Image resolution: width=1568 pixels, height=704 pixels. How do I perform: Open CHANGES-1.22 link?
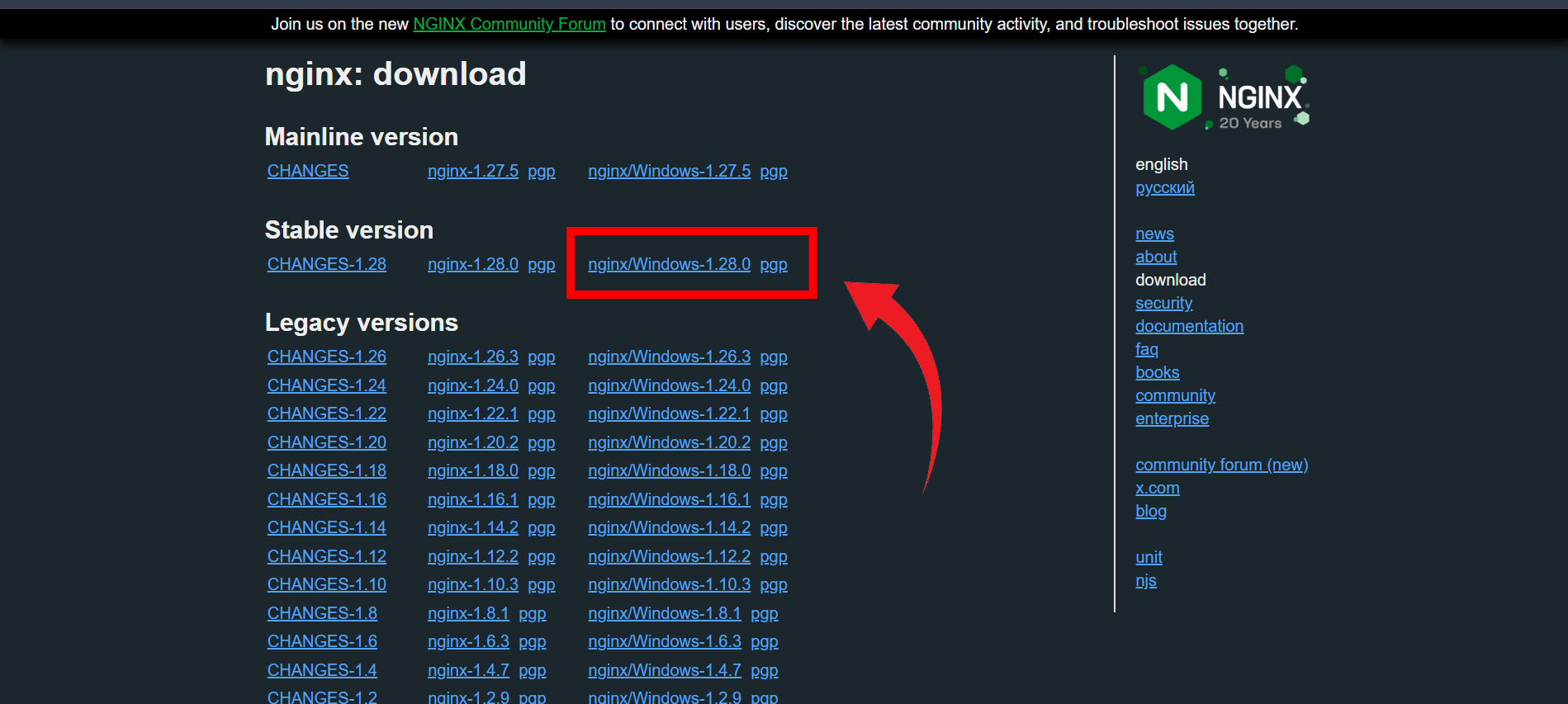(327, 413)
